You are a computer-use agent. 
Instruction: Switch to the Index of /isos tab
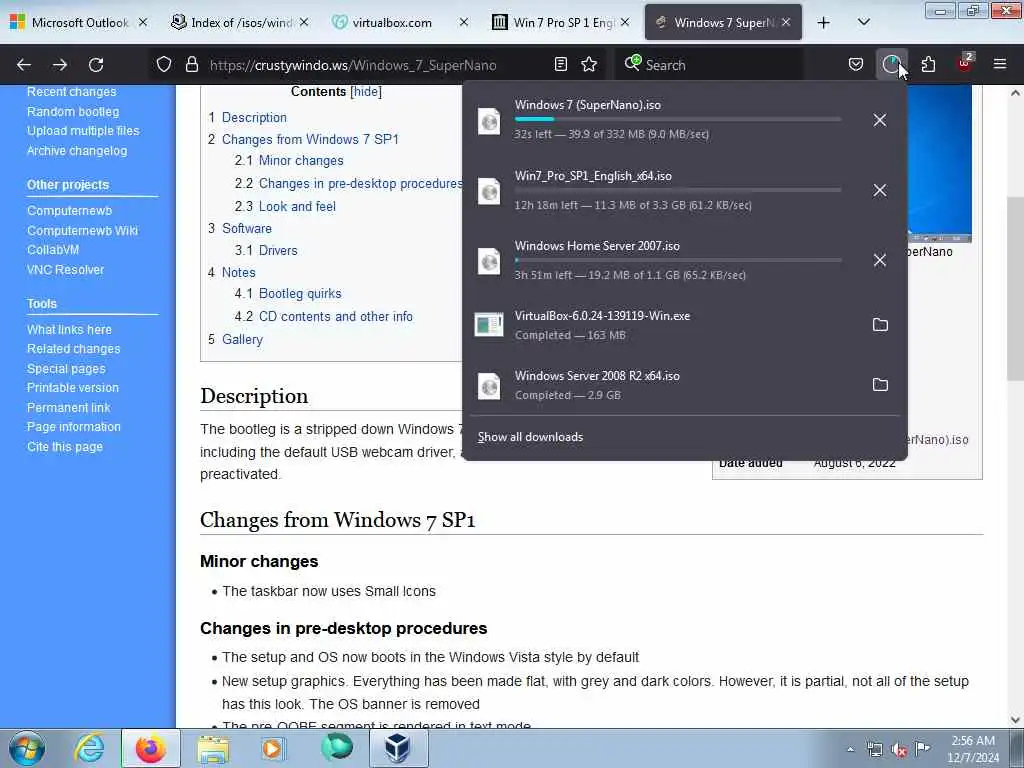[239, 22]
